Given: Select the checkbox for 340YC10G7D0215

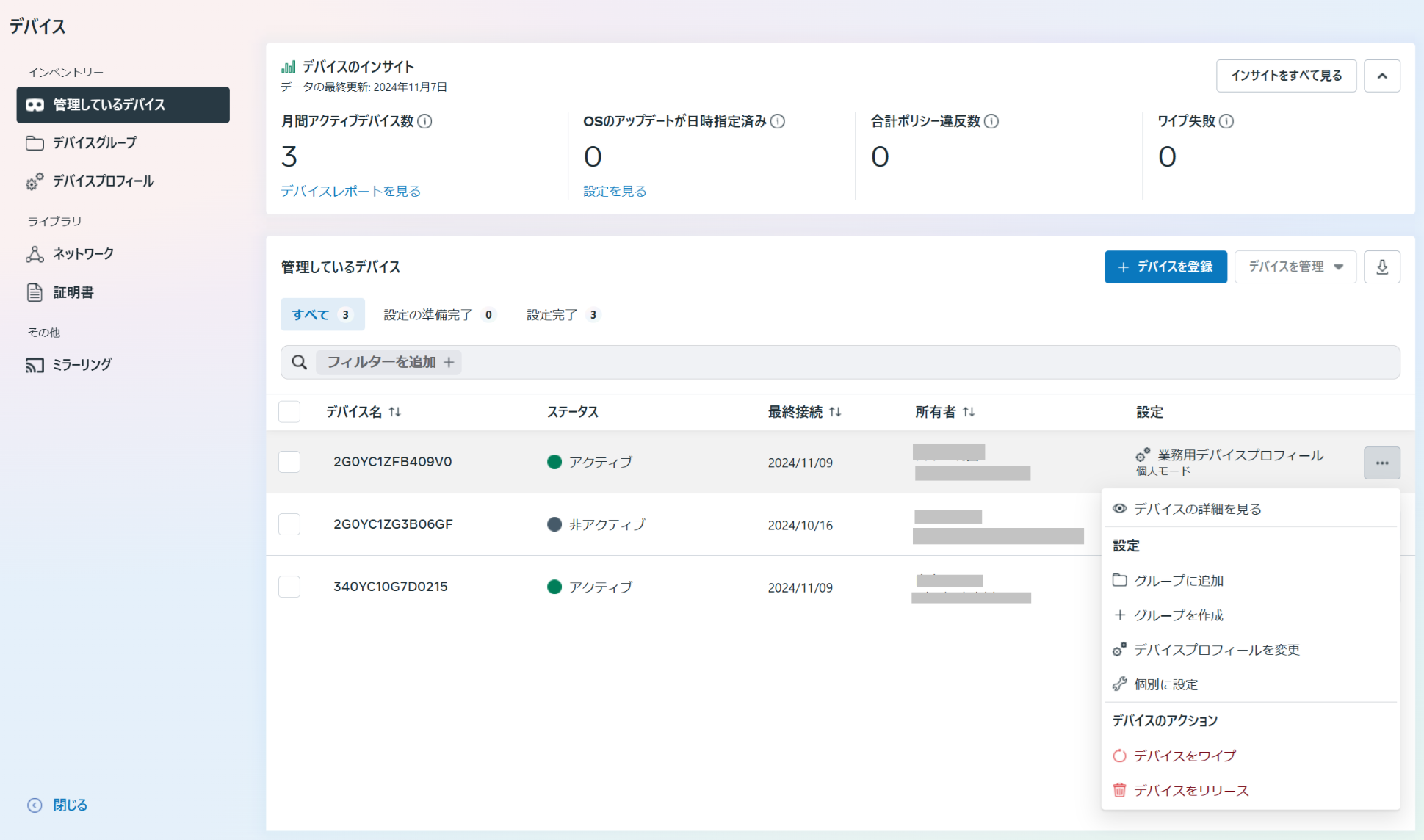Looking at the screenshot, I should coord(289,587).
